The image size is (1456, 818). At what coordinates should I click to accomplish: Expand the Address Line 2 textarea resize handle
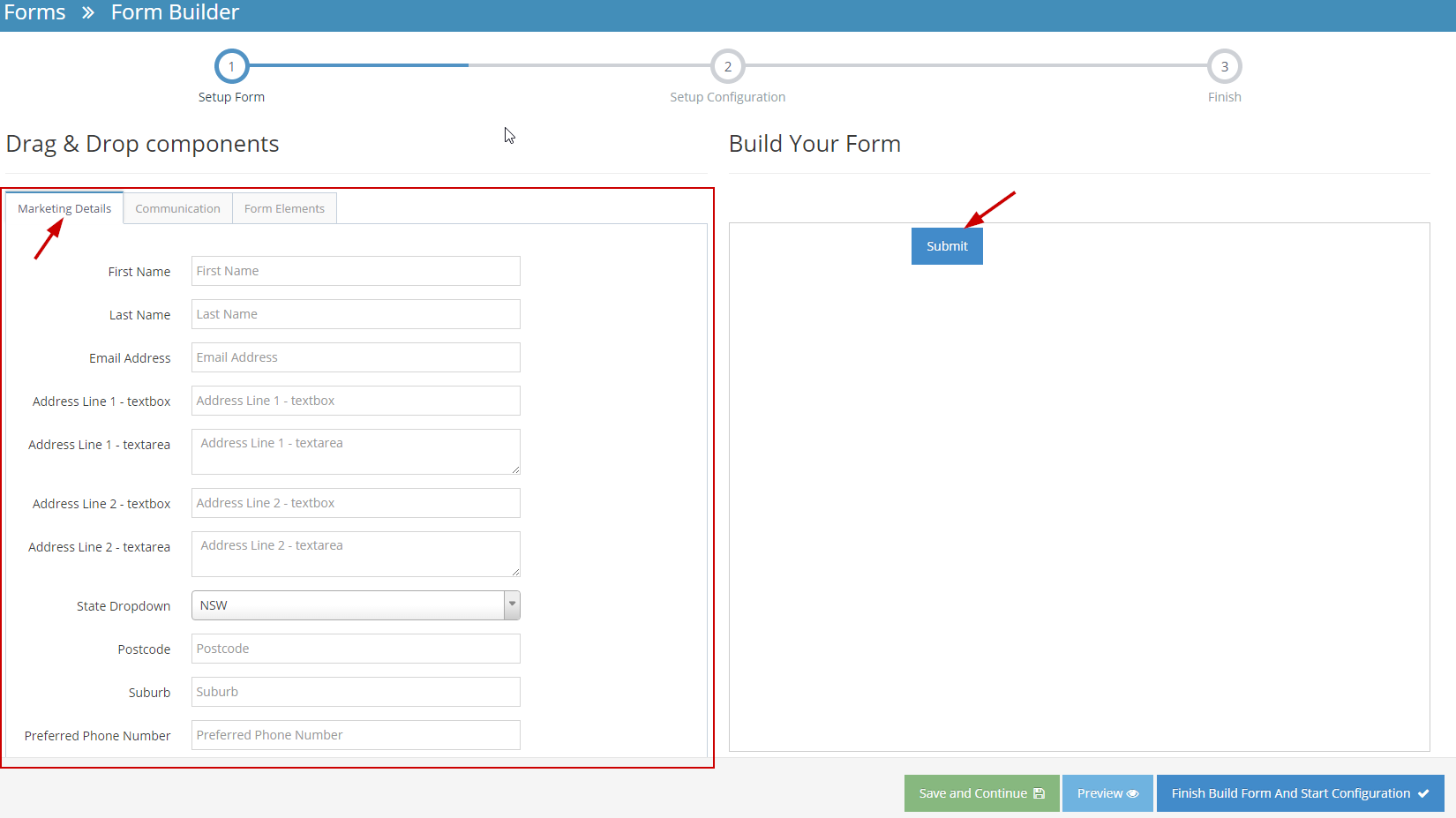[515, 573]
